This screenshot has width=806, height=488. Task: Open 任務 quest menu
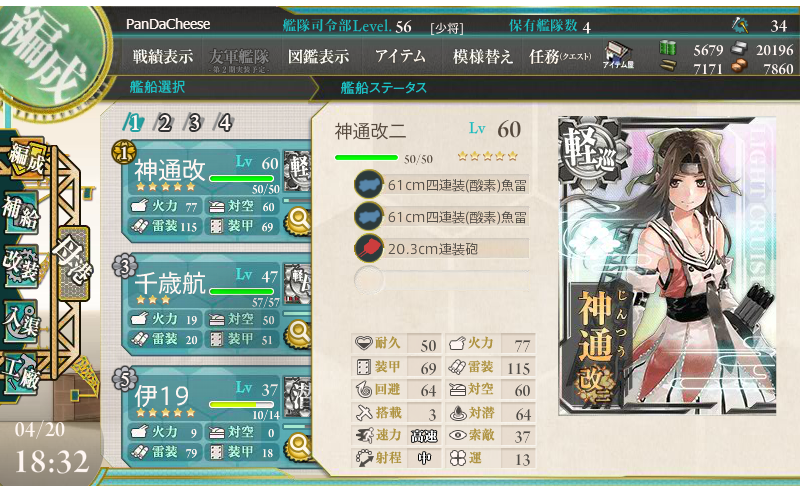pos(560,57)
